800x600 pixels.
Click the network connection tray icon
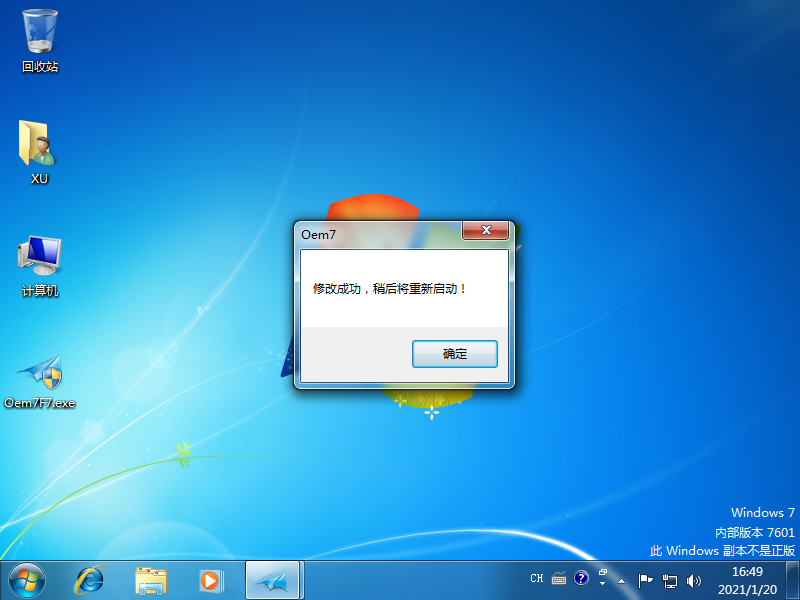tap(670, 579)
